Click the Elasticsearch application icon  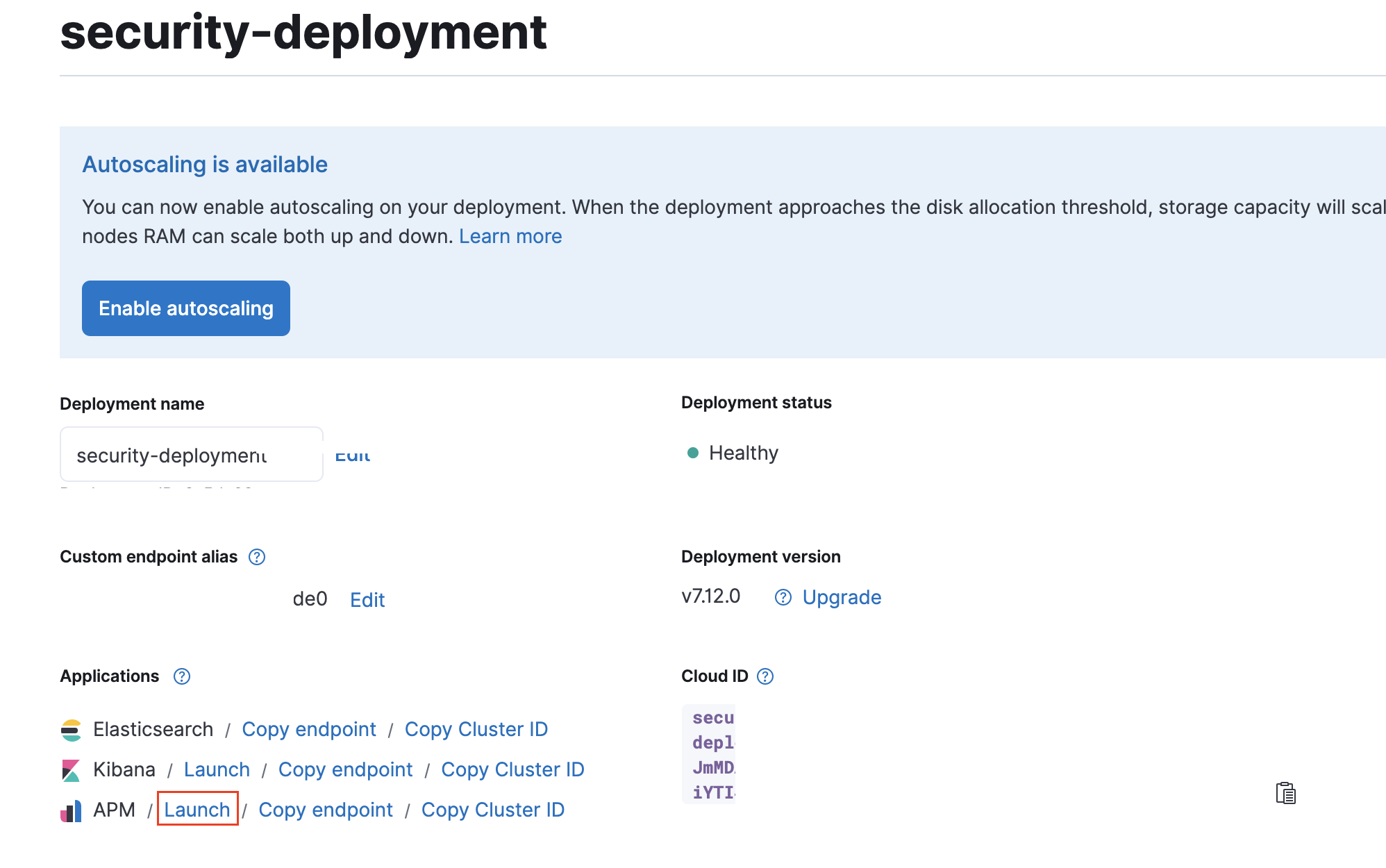pyautogui.click(x=71, y=730)
